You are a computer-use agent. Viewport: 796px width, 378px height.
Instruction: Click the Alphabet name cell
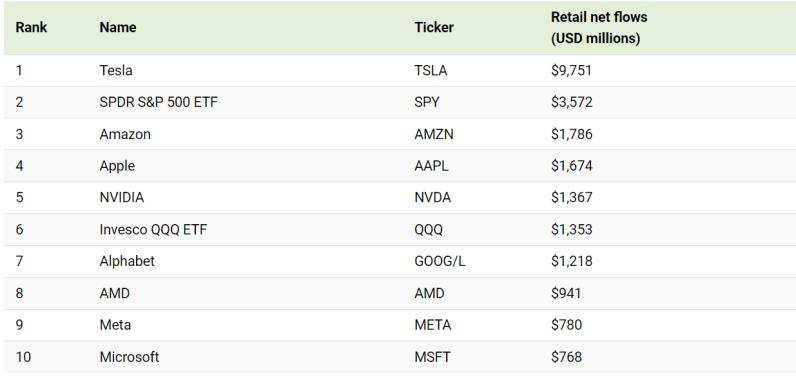pyautogui.click(x=127, y=261)
